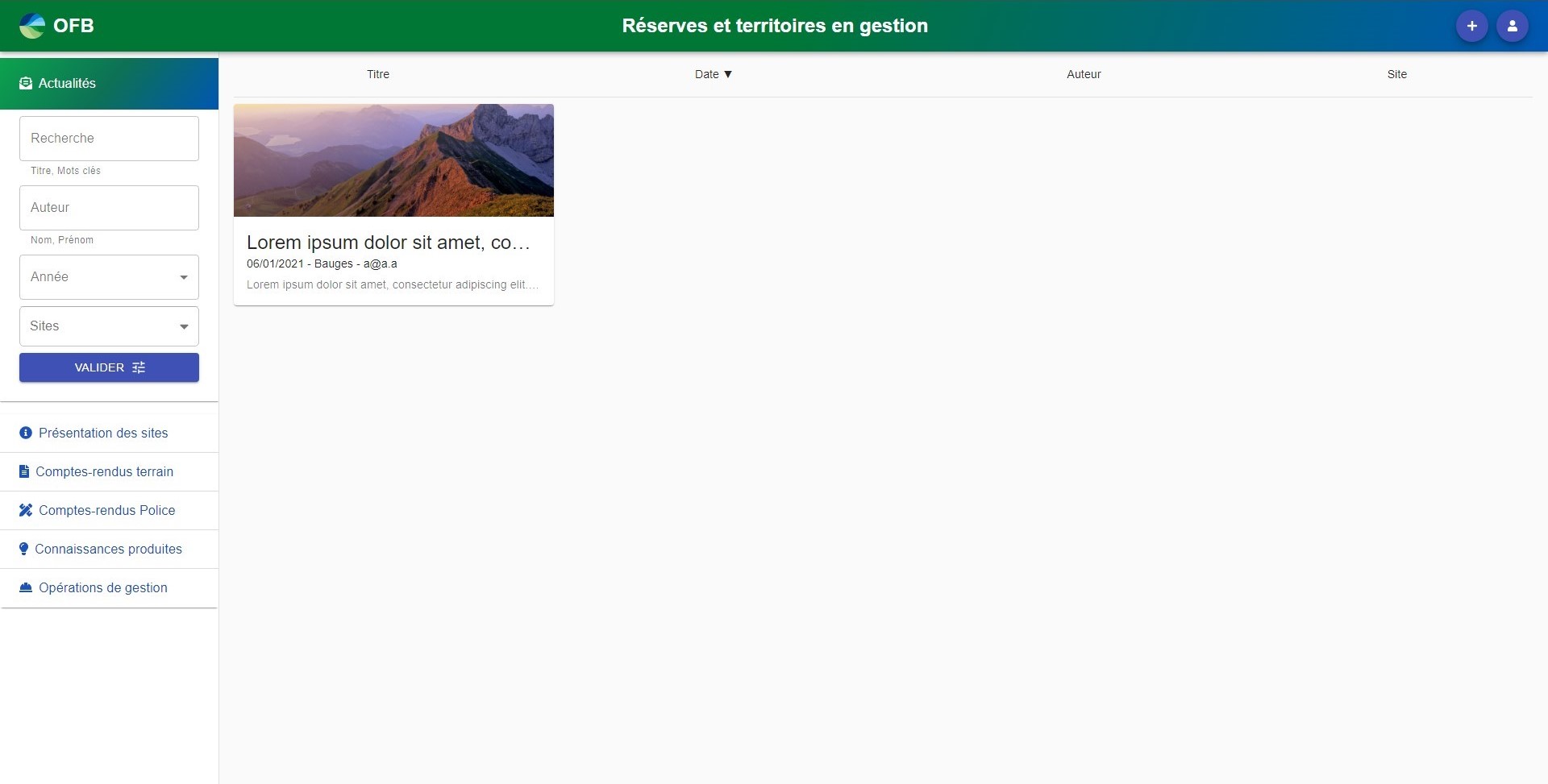
Task: Open the user account icon
Action: [x=1512, y=26]
